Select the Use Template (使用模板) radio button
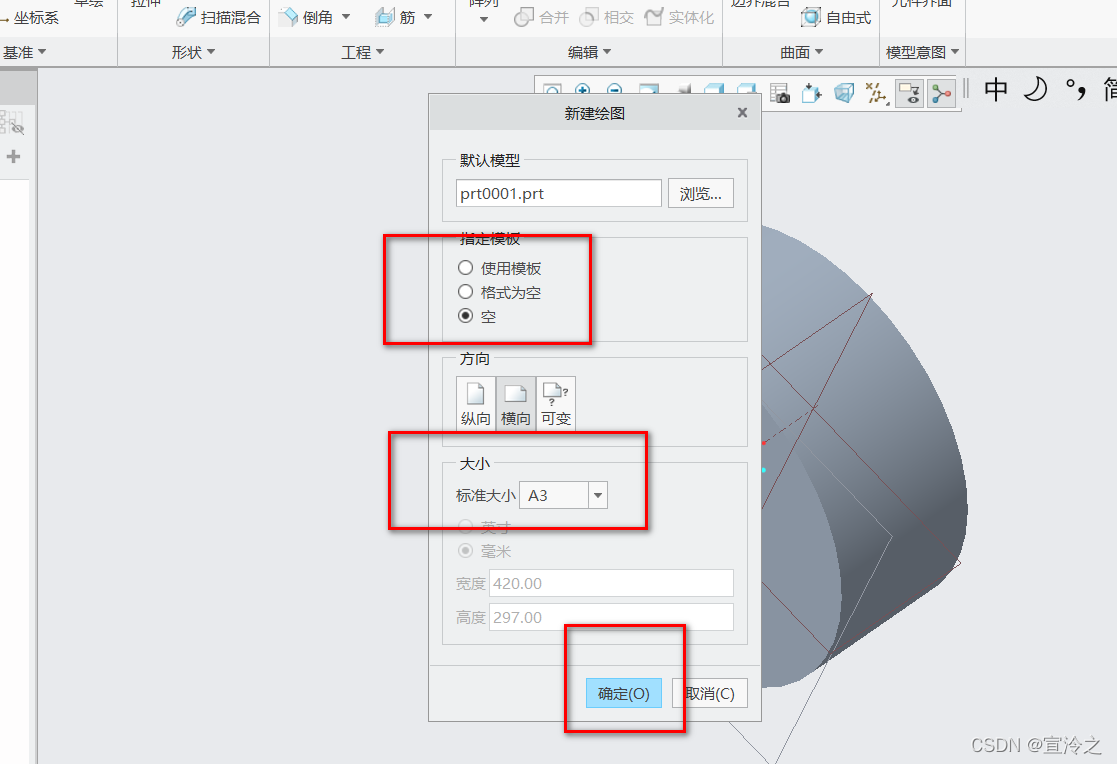 [x=465, y=268]
